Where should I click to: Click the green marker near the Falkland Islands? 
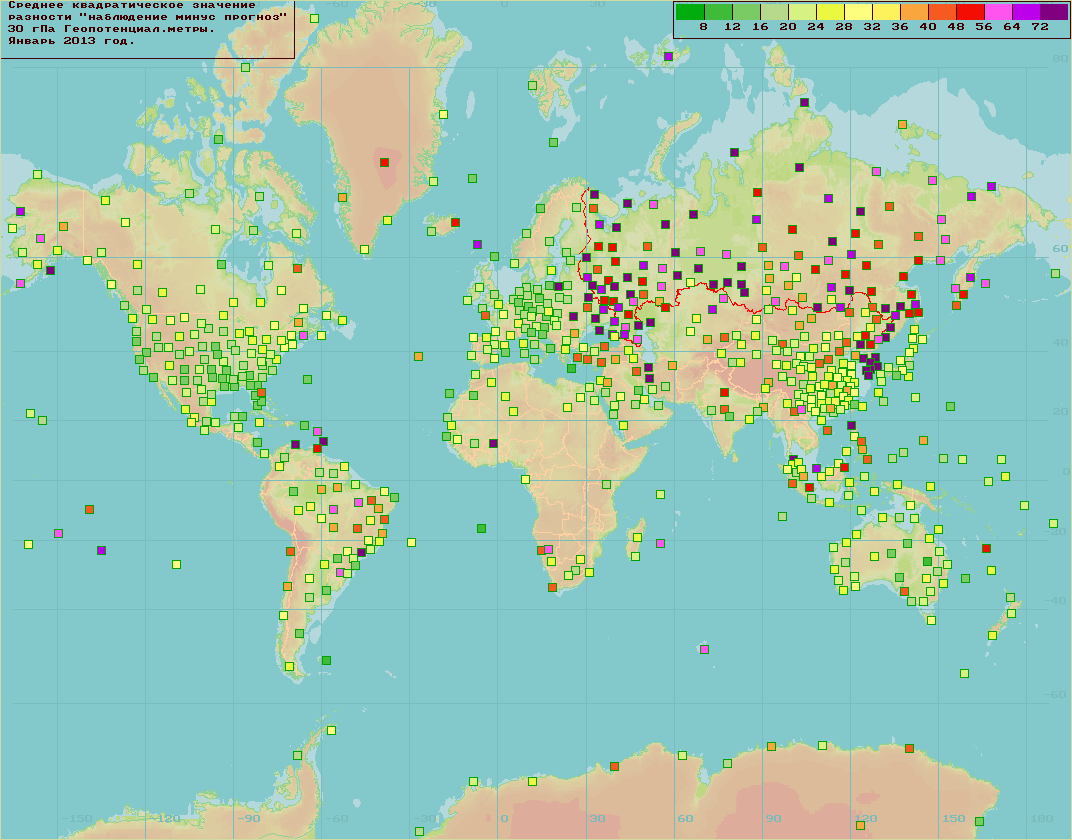click(326, 660)
